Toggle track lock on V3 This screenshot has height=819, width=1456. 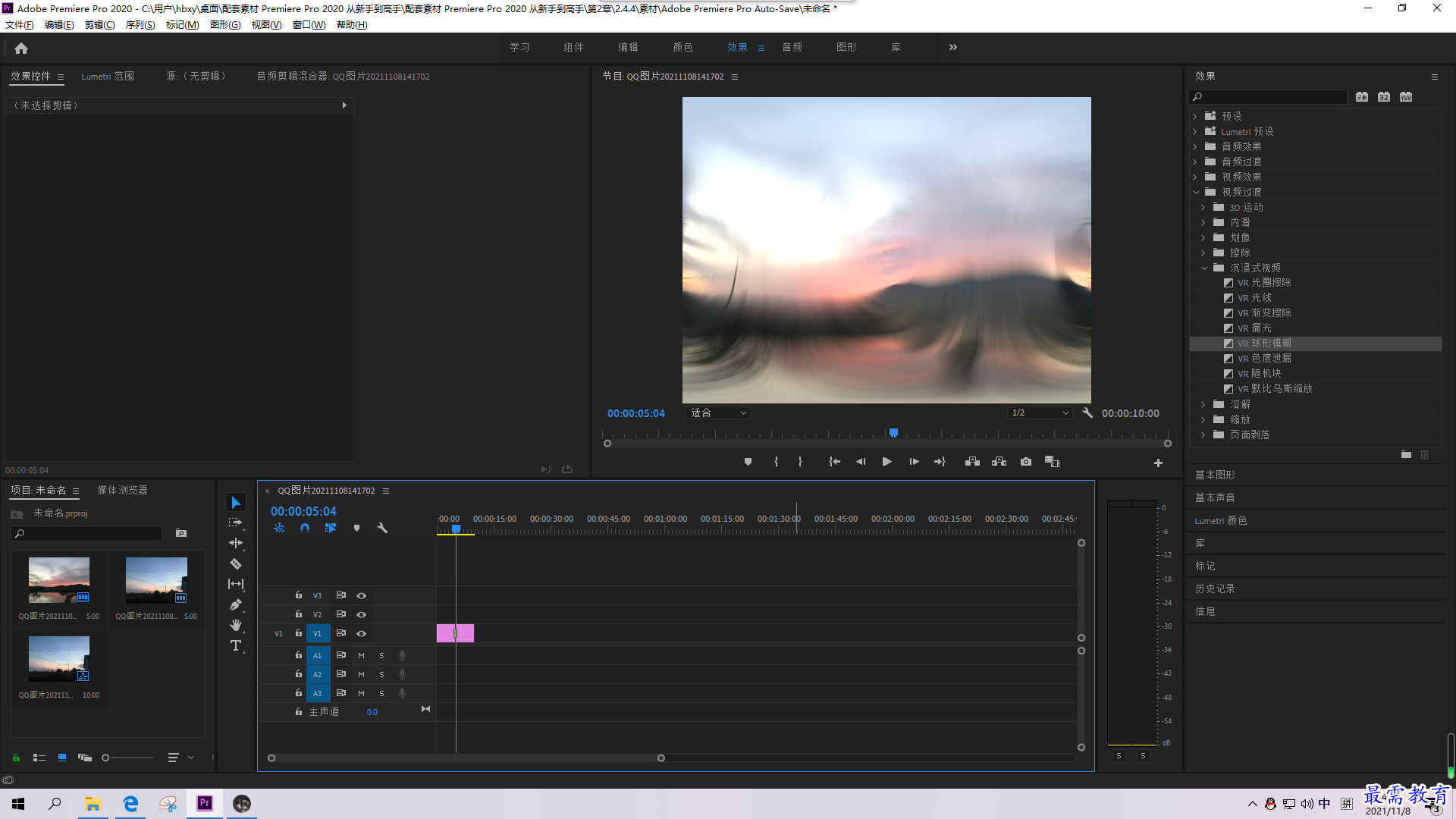[x=299, y=595]
